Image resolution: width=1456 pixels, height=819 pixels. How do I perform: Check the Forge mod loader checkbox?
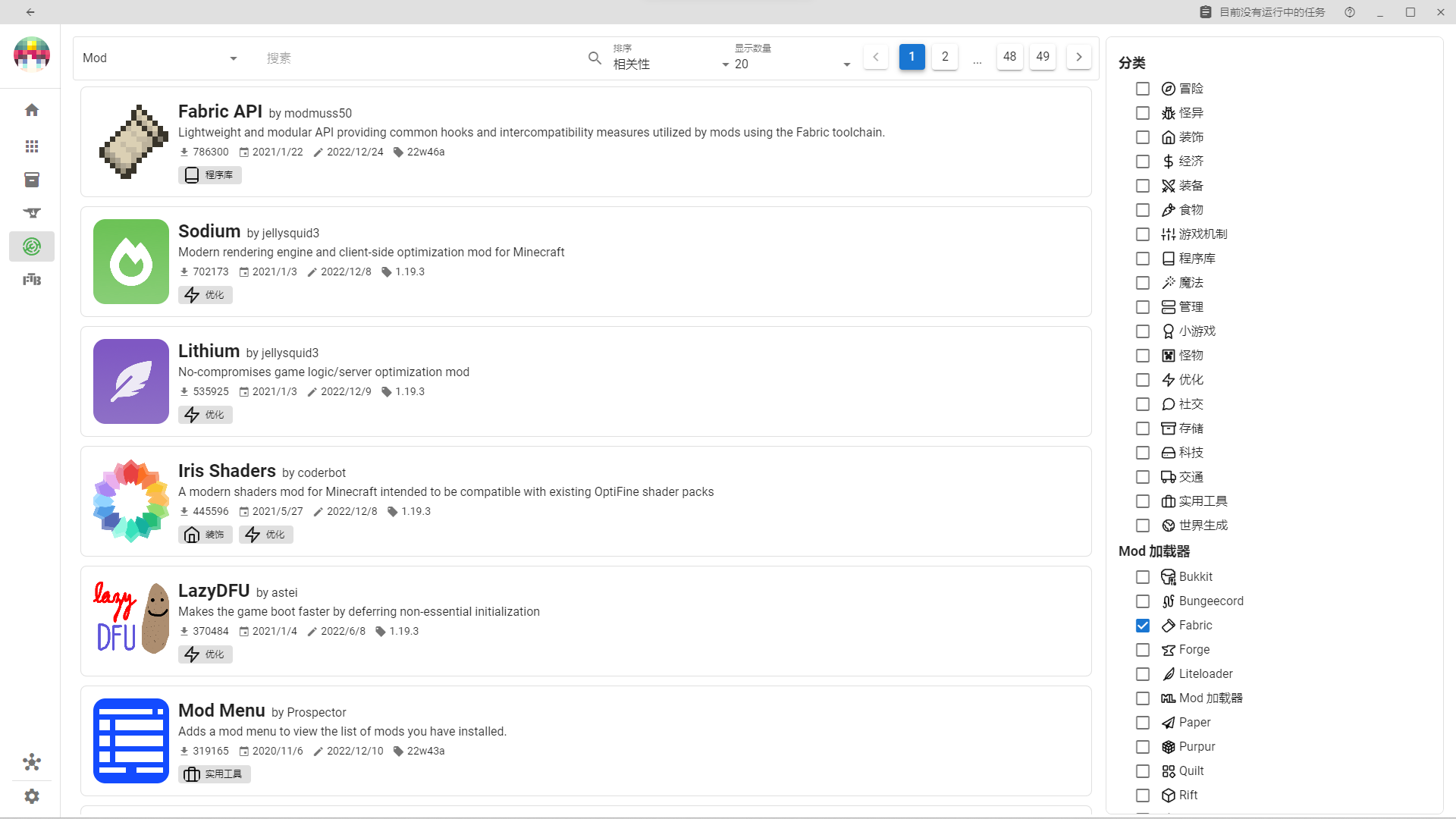(1143, 650)
